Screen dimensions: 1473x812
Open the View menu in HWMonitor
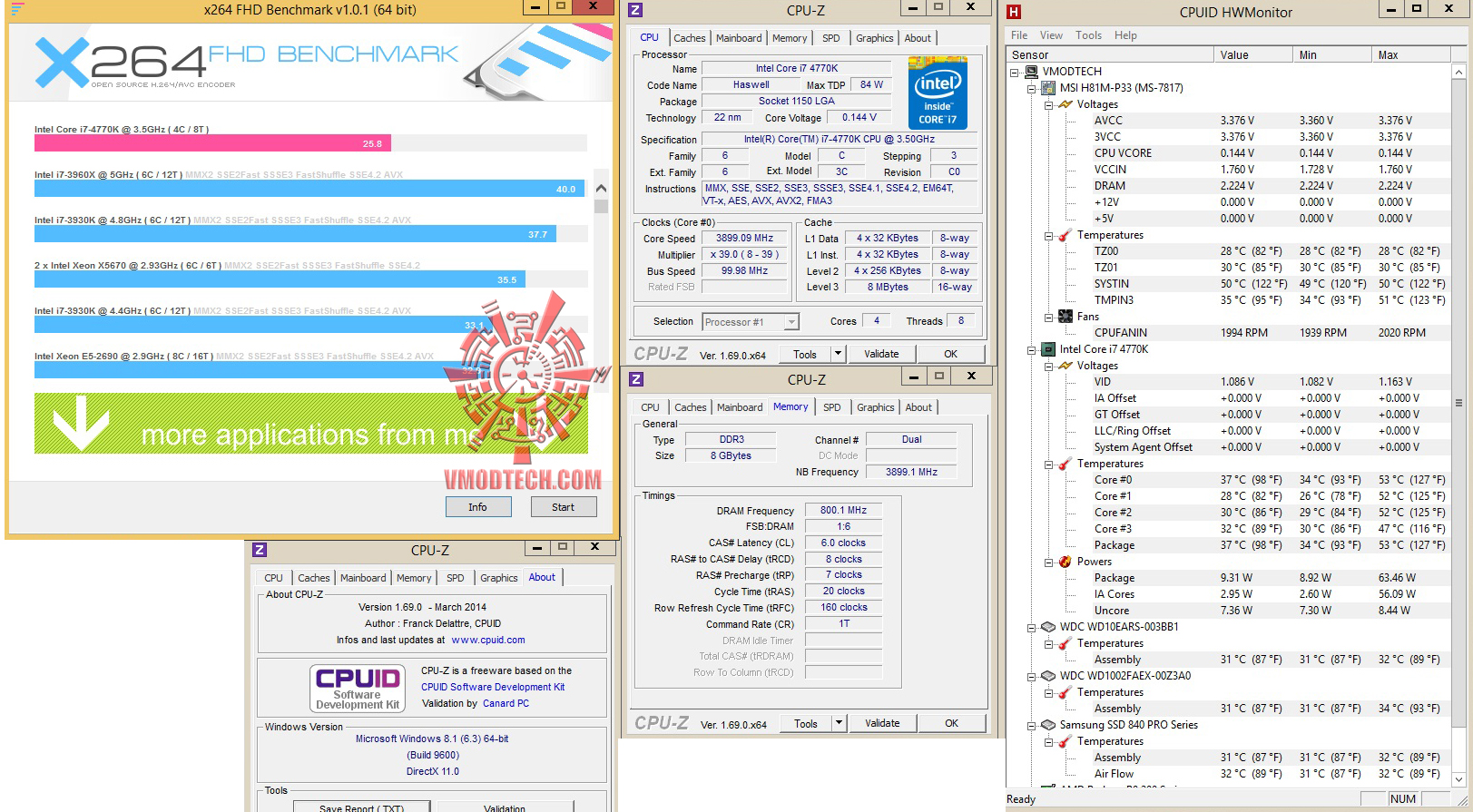coord(1051,35)
